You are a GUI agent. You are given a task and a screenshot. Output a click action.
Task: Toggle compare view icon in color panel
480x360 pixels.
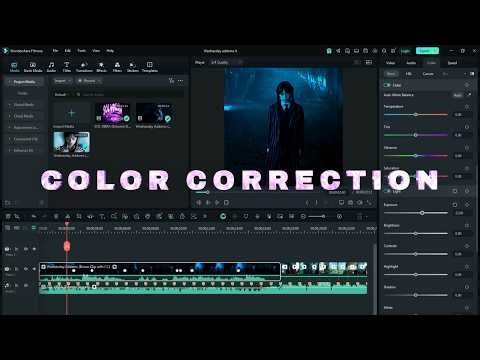click(472, 74)
